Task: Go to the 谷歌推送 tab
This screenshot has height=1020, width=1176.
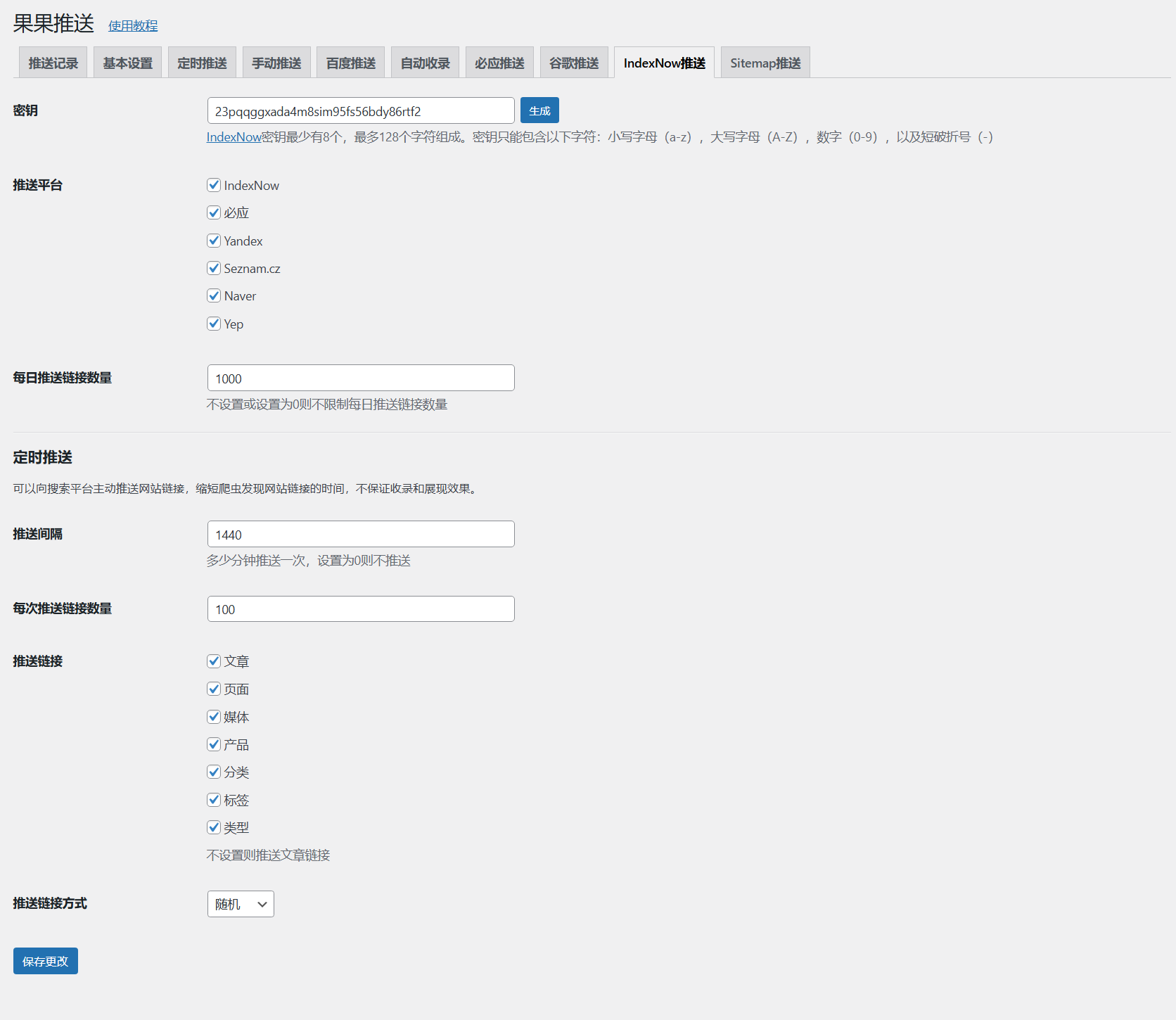Action: [574, 63]
